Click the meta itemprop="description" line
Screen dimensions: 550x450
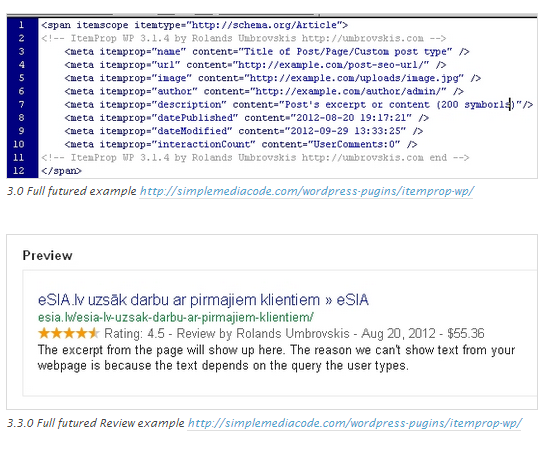[299, 105]
